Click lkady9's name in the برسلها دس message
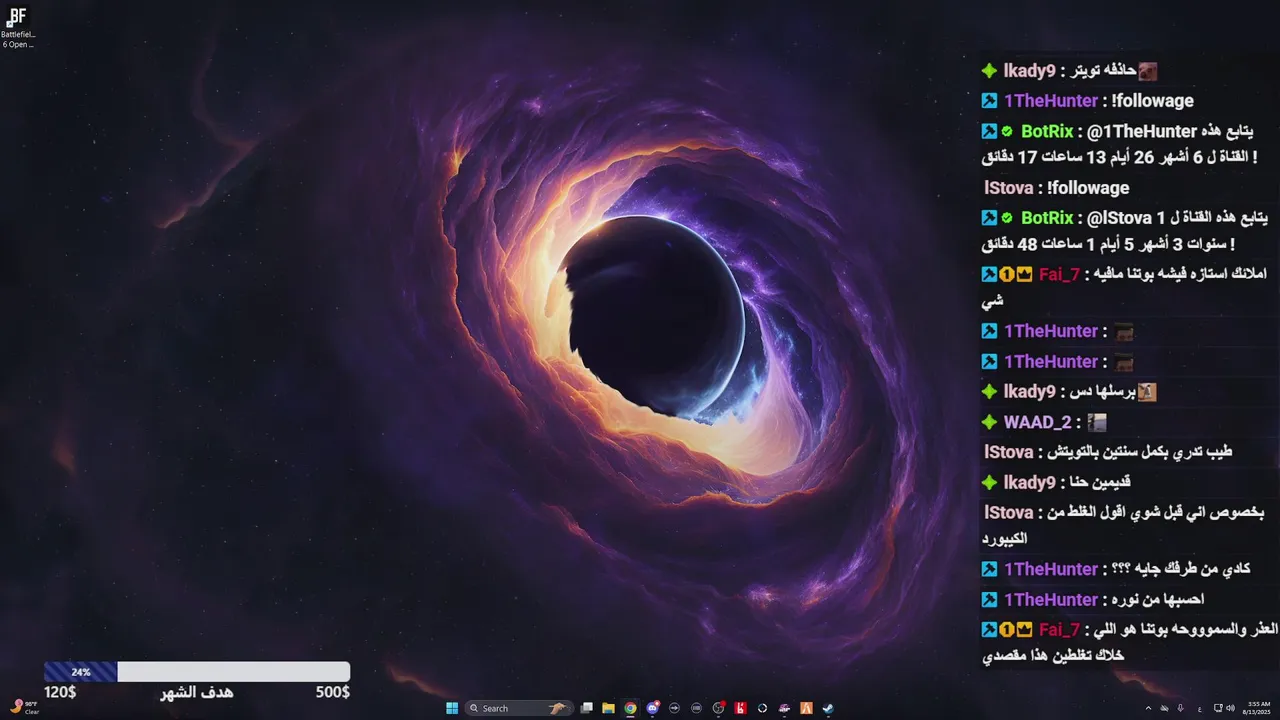 (1029, 392)
